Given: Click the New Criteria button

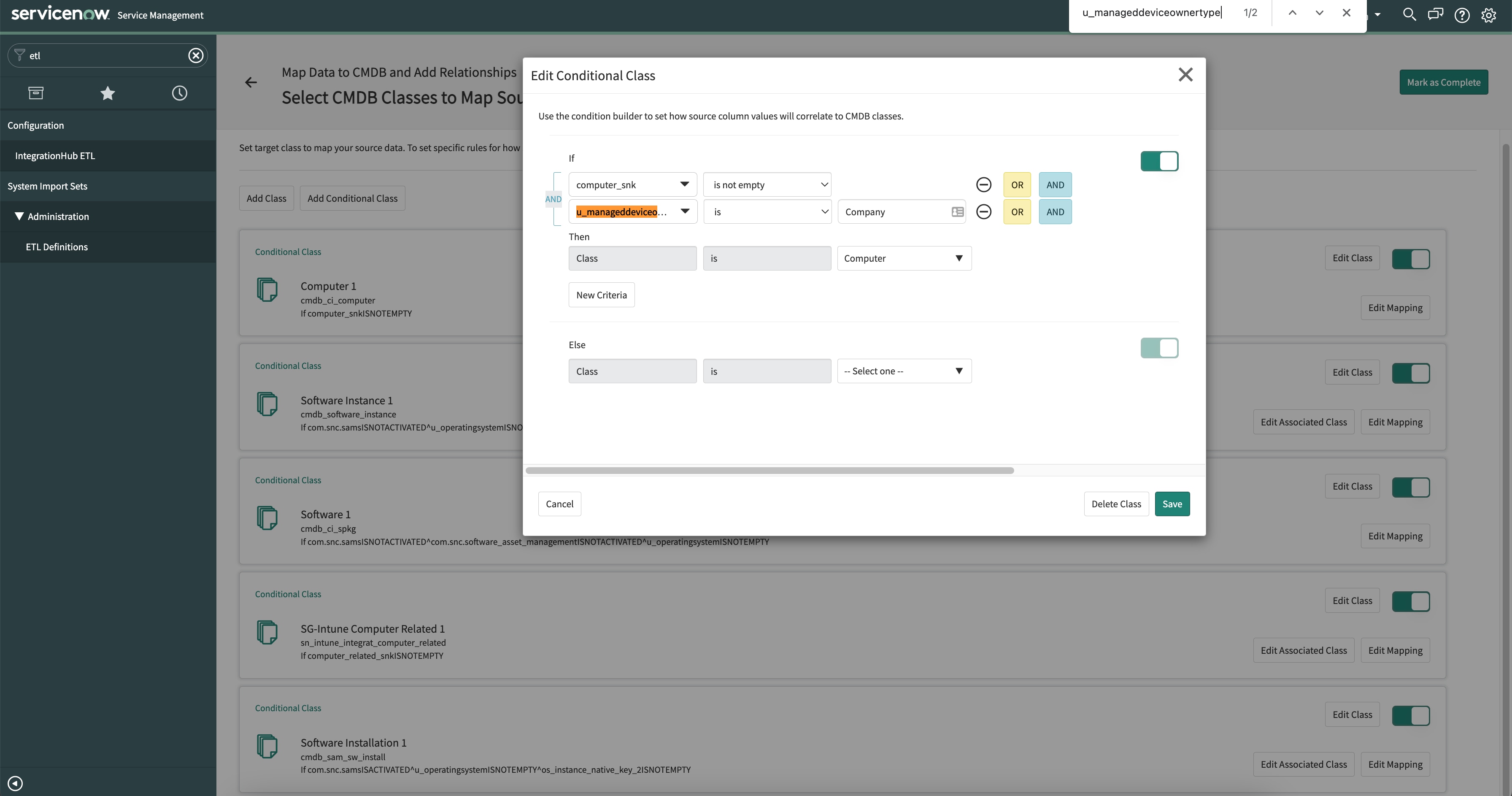Looking at the screenshot, I should pyautogui.click(x=601, y=295).
